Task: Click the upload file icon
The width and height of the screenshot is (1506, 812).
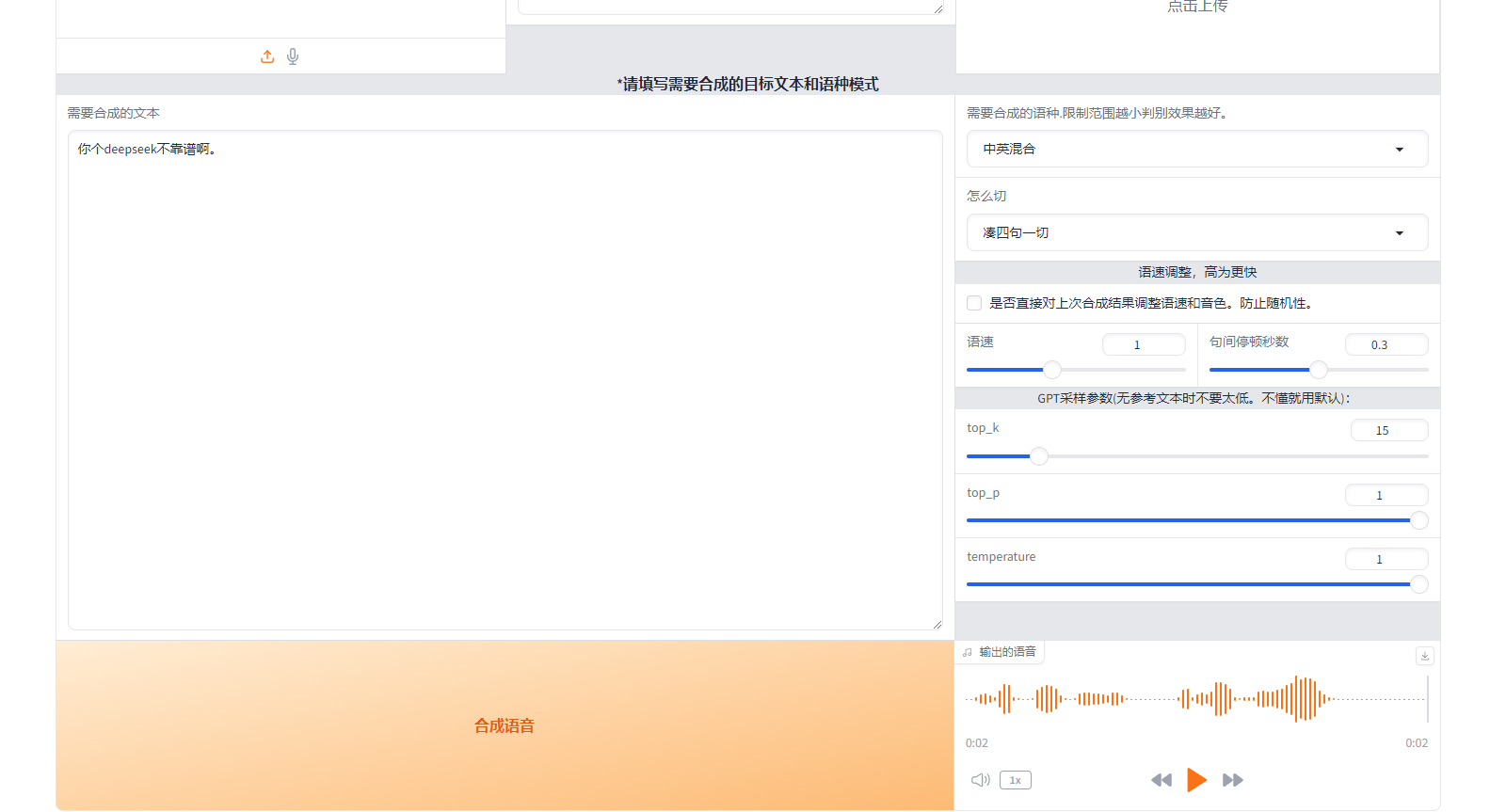Action: [x=267, y=56]
